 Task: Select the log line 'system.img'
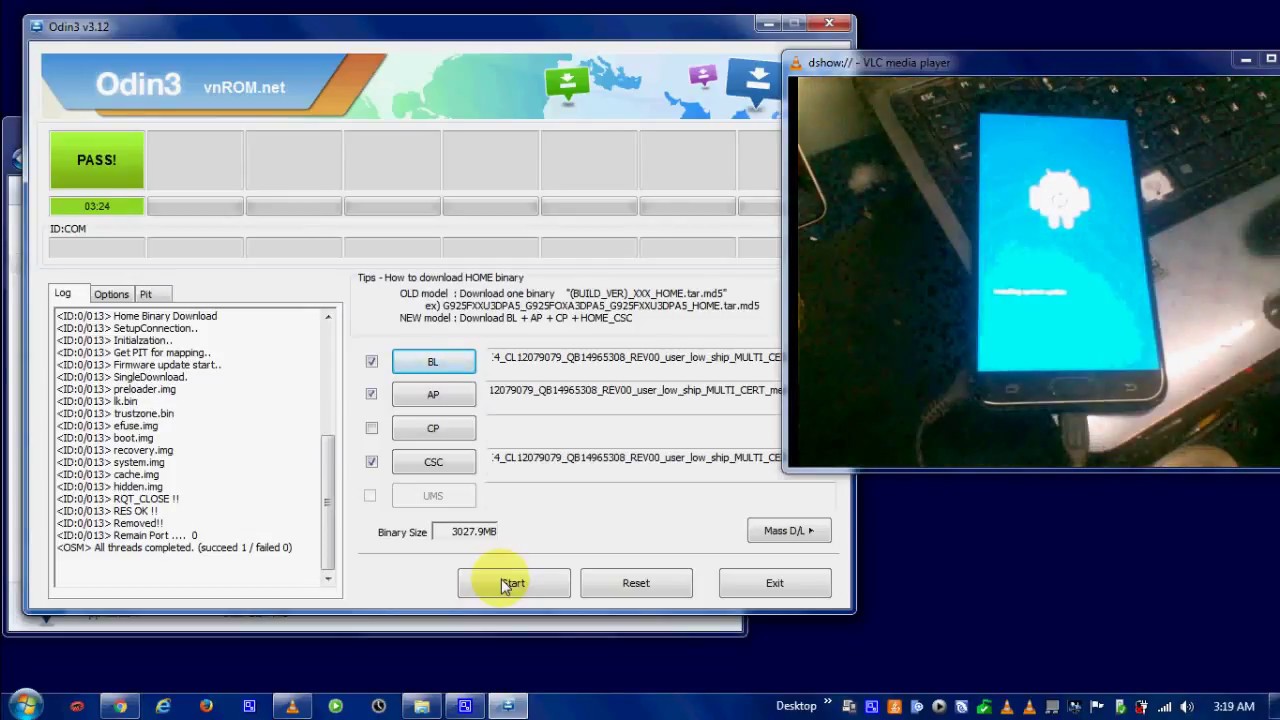click(x=110, y=462)
